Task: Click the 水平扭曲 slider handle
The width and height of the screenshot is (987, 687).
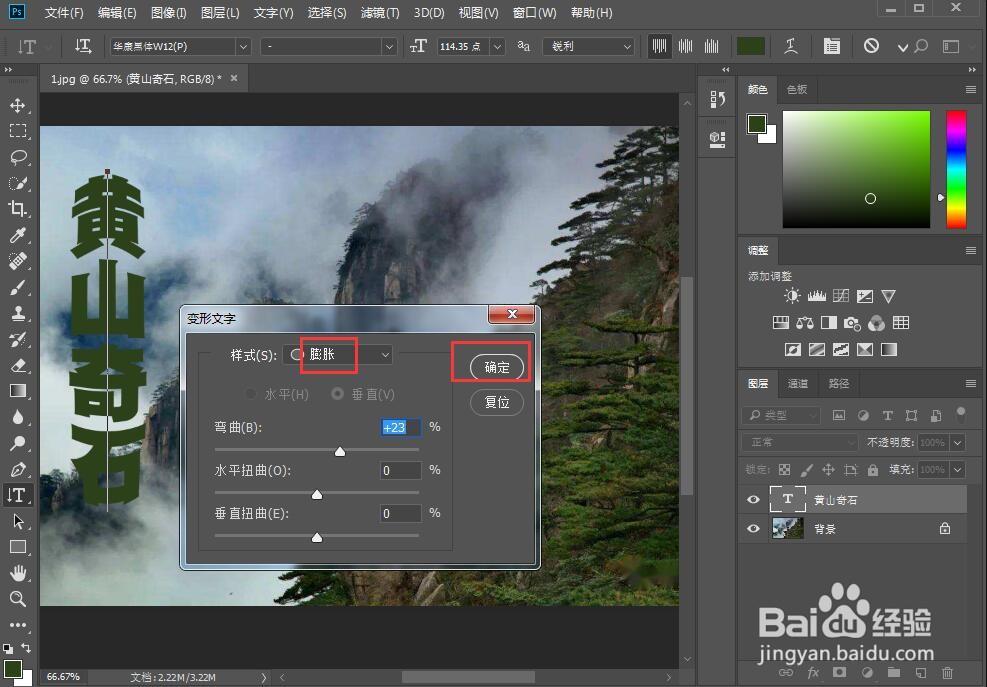Action: (317, 494)
